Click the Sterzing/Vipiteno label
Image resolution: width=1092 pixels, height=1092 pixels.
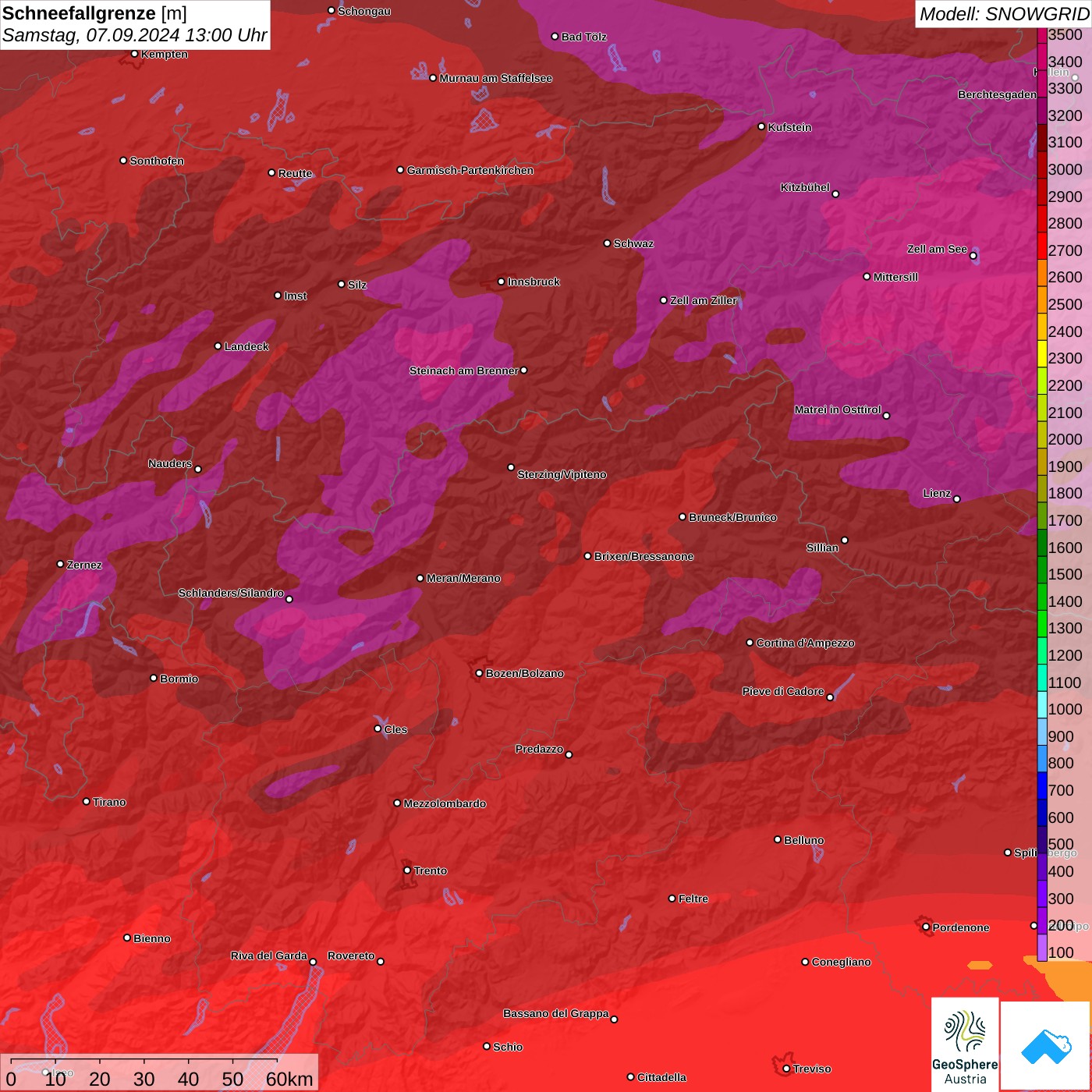point(562,474)
